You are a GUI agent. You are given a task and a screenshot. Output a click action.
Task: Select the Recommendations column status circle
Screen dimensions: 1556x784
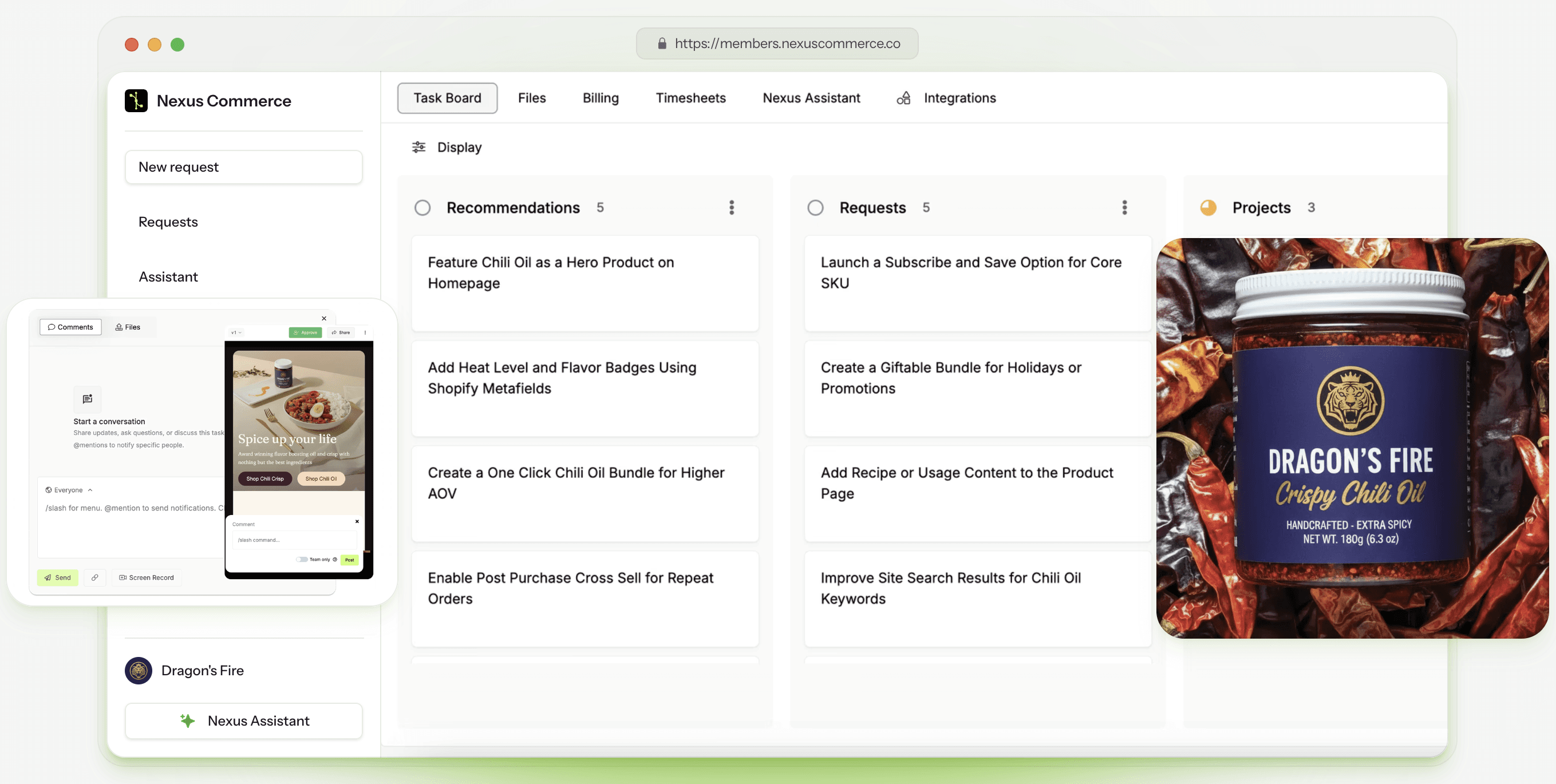click(x=422, y=208)
